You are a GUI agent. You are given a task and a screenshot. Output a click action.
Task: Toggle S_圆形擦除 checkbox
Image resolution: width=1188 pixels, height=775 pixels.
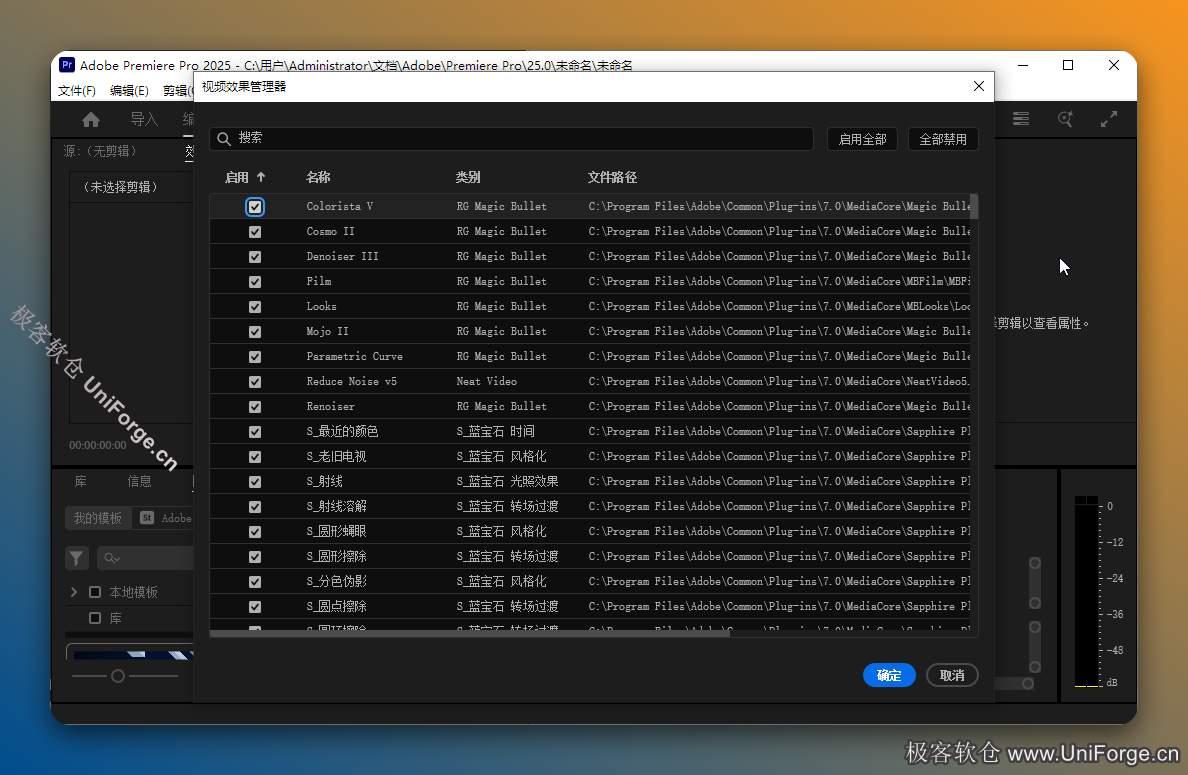tap(255, 557)
